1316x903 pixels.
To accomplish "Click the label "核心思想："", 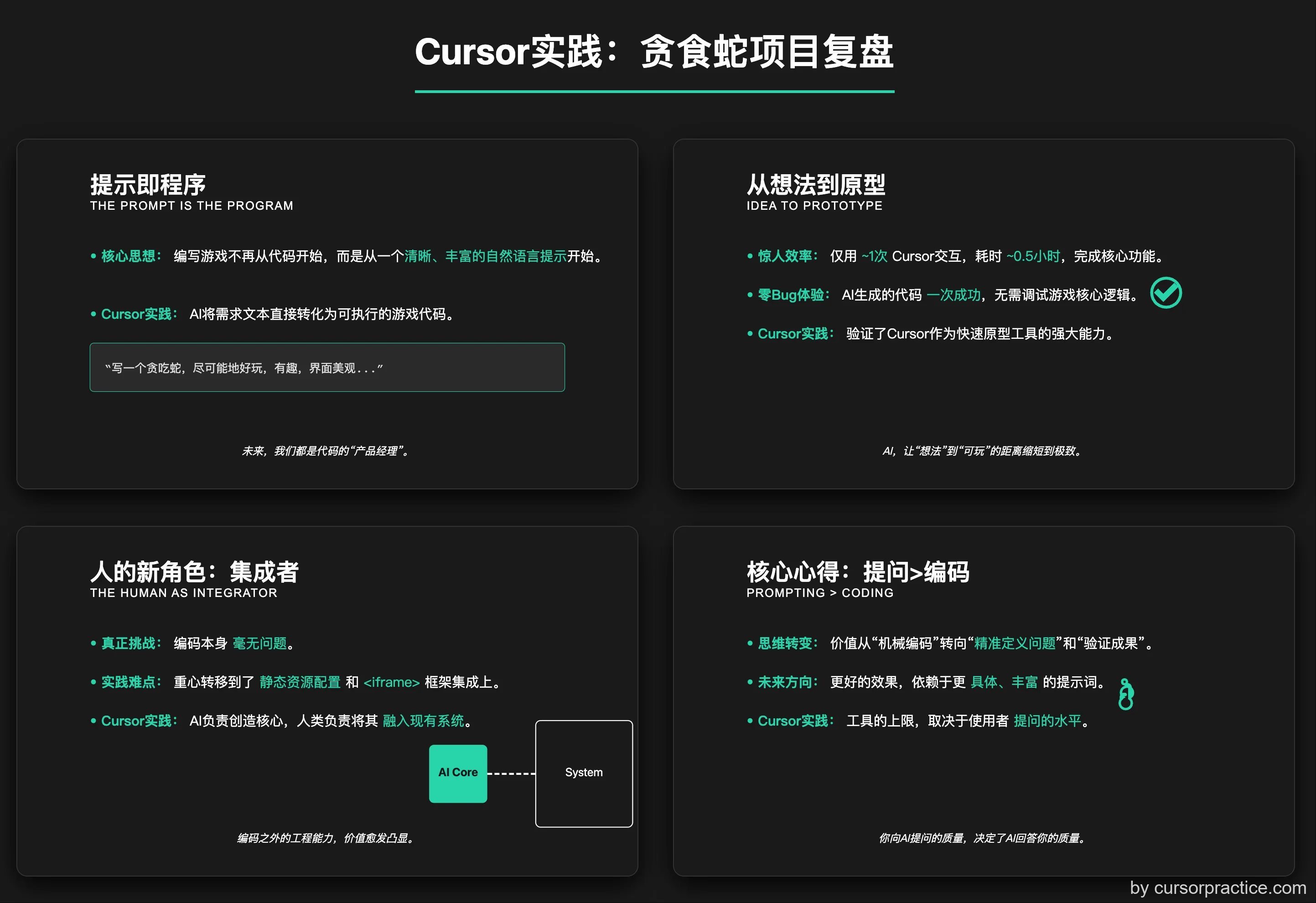I will point(132,256).
